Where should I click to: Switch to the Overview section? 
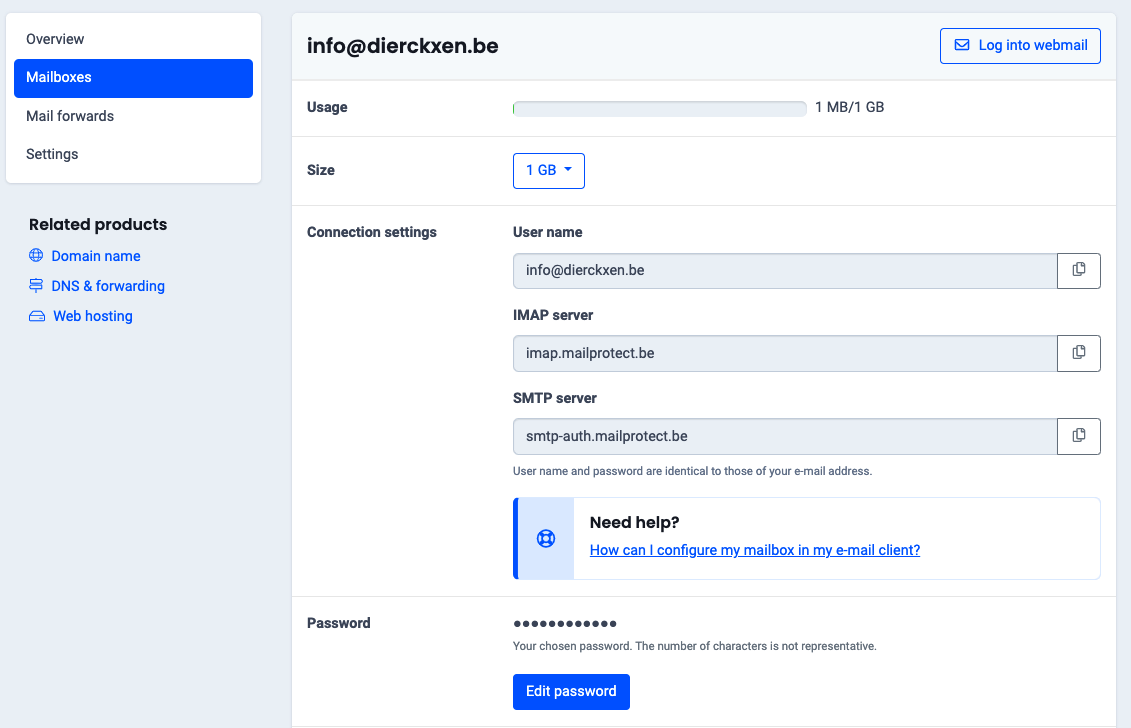click(x=55, y=39)
